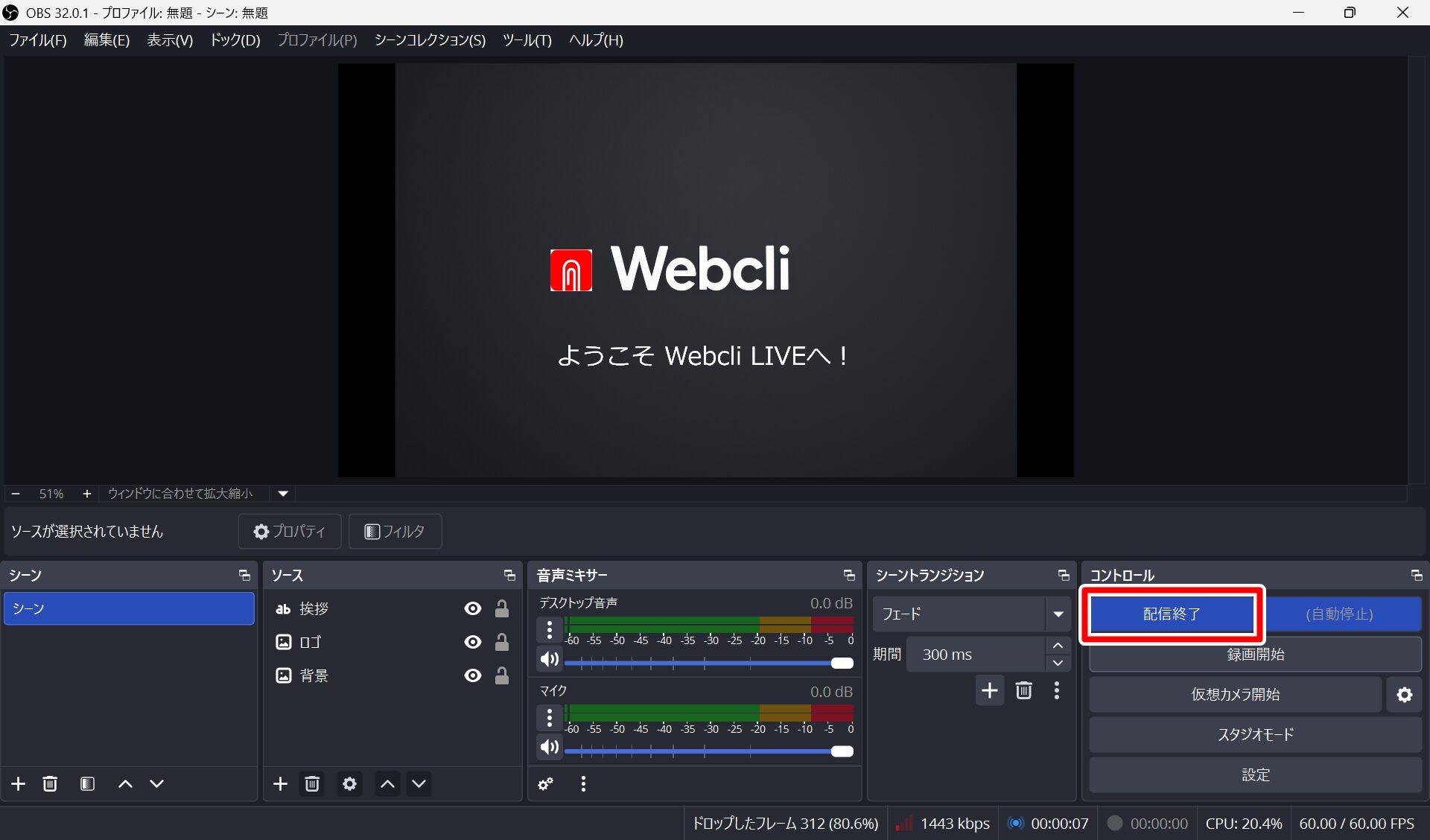
Task: Click the 録画開始 button
Action: [1255, 655]
